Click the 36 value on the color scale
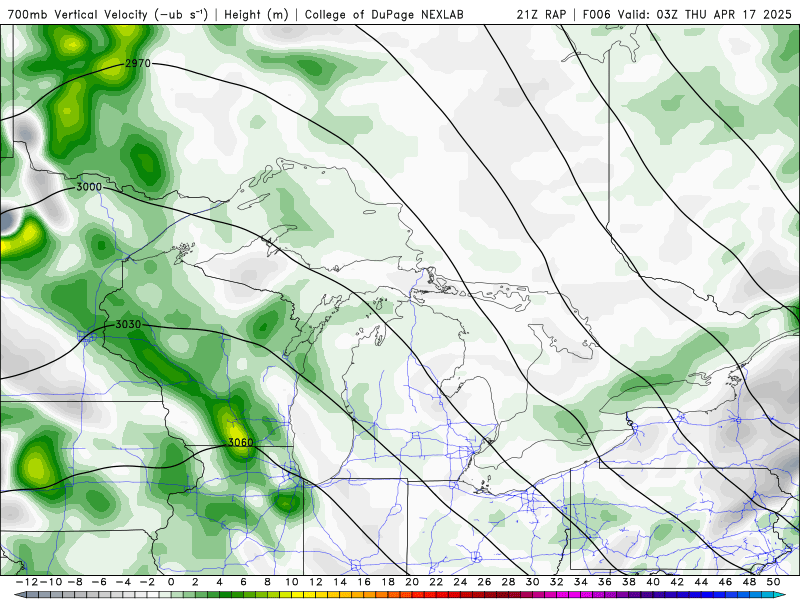This screenshot has height=600, width=800. coord(605,582)
